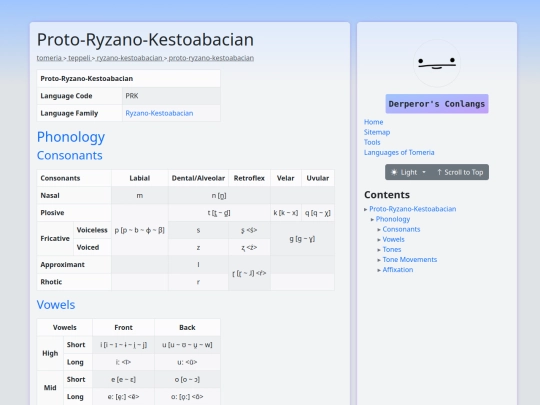Click the High vowel row label
The width and height of the screenshot is (540, 405).
50,353
